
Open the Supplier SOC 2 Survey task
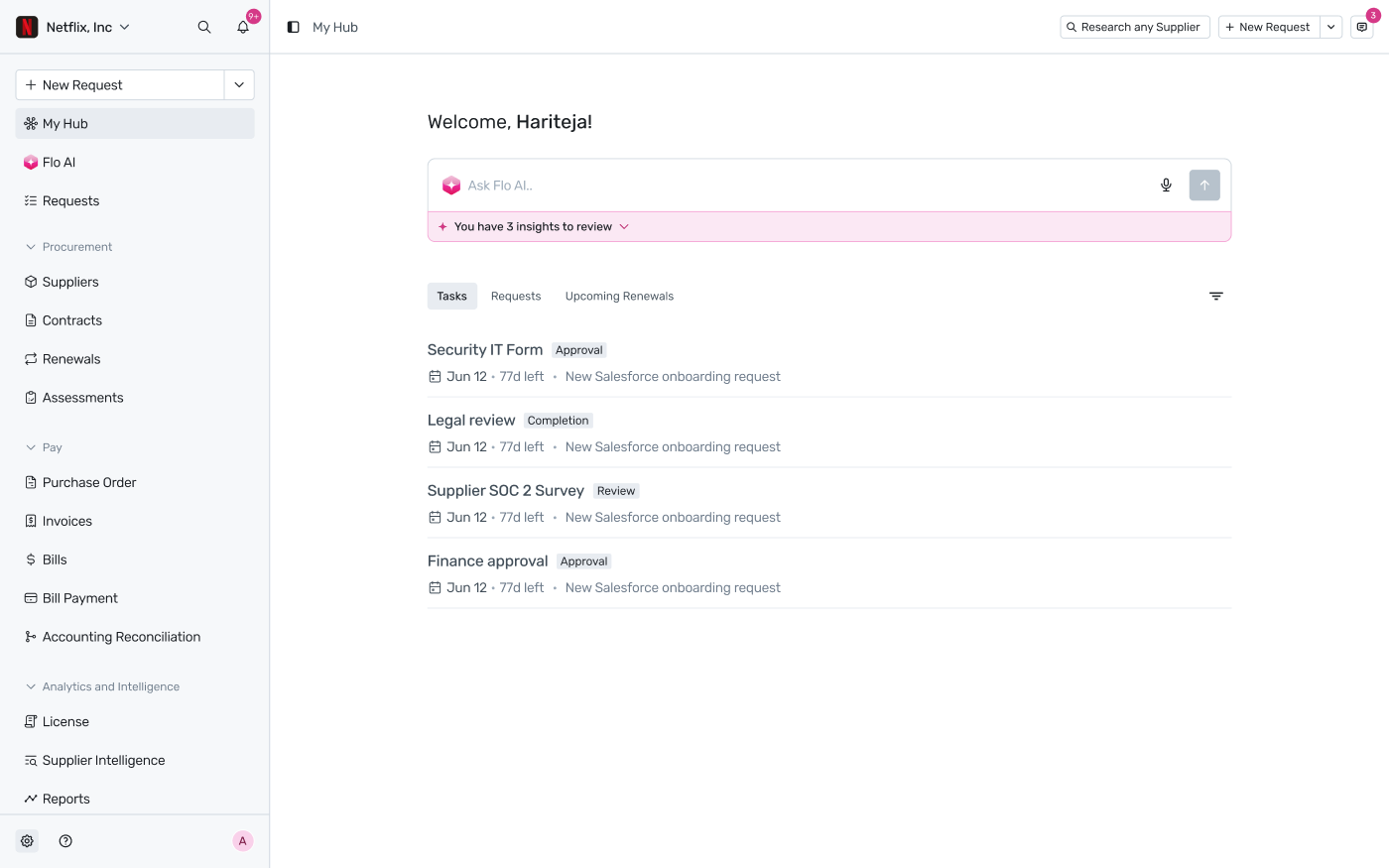pyautogui.click(x=506, y=491)
